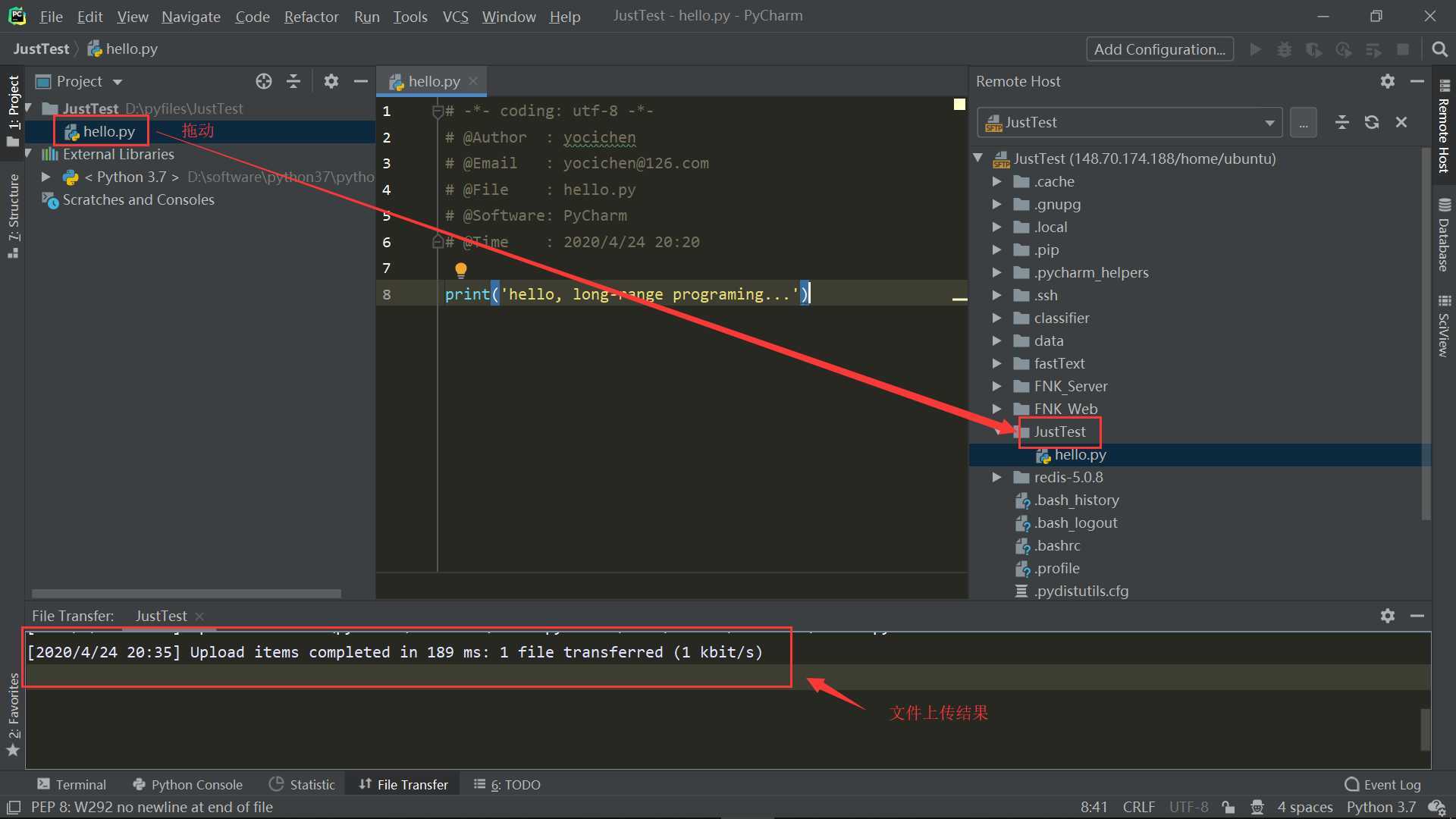Disconnect the remote host with X icon
The height and width of the screenshot is (819, 1456).
click(1401, 122)
